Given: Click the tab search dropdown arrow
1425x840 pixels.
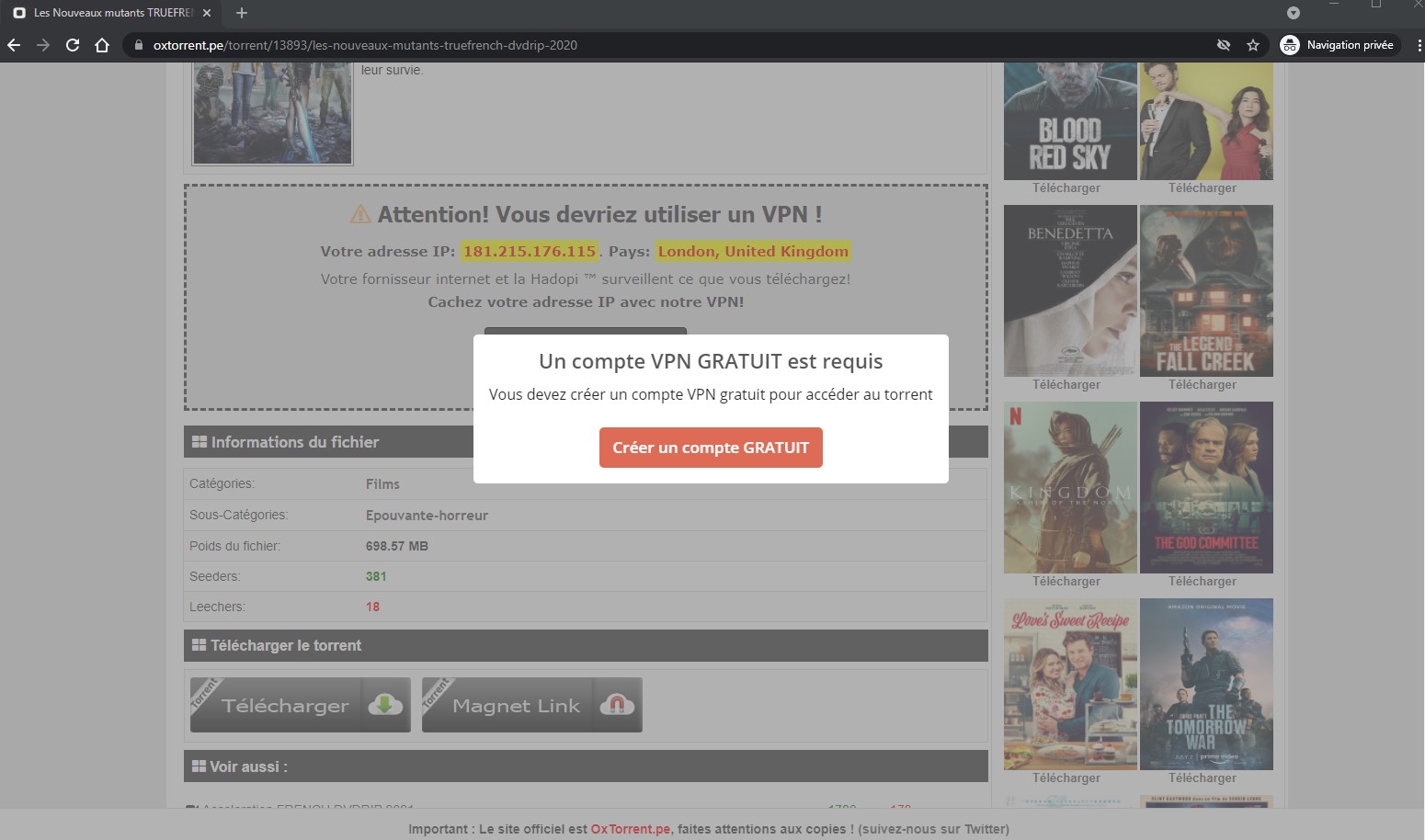Looking at the screenshot, I should (x=1294, y=13).
